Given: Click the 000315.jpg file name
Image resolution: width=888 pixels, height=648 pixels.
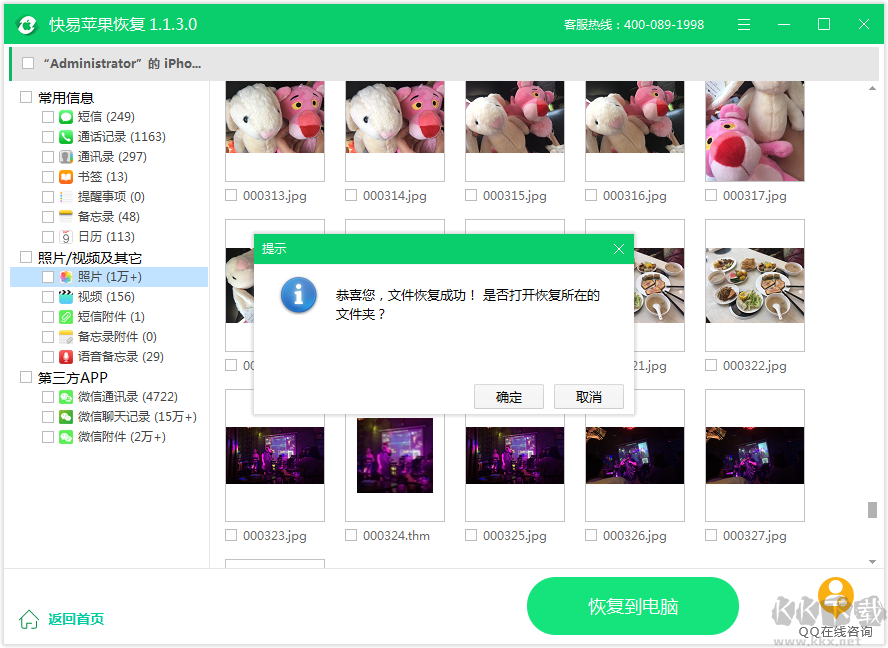Looking at the screenshot, I should pos(514,196).
